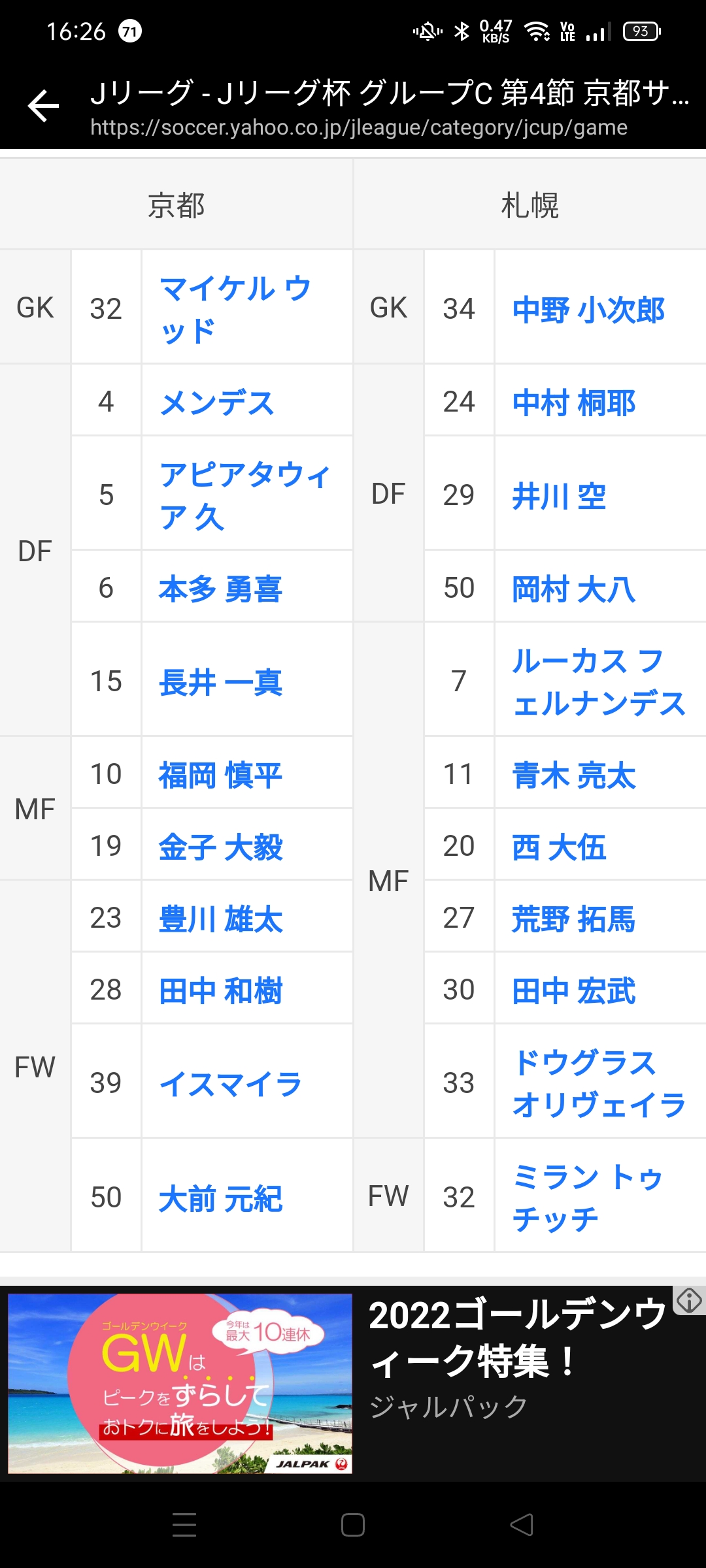Select player ルーカス フェルナンデス
This screenshot has width=706, height=1568.
[x=599, y=681]
